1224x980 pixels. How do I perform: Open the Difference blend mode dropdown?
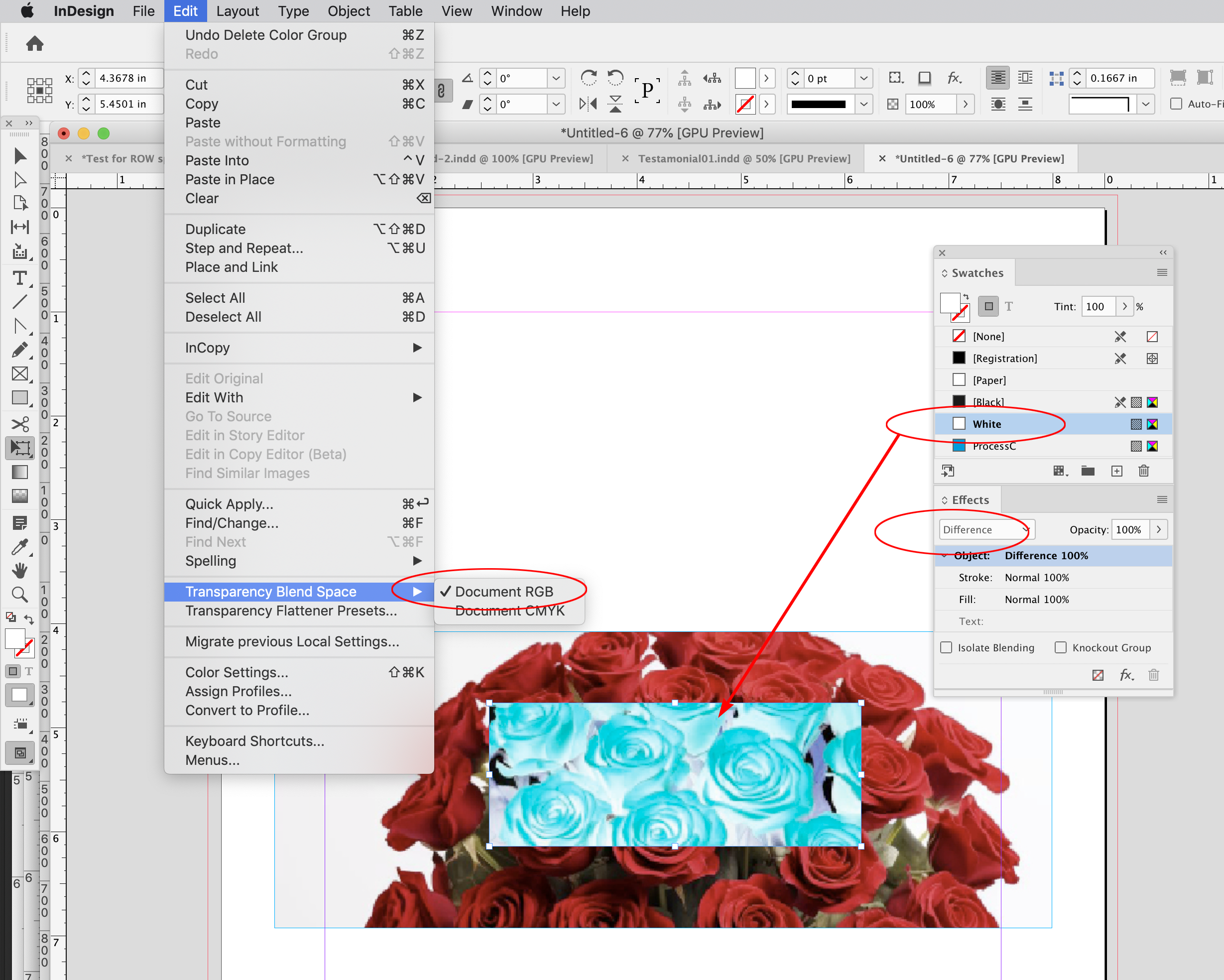pyautogui.click(x=986, y=529)
